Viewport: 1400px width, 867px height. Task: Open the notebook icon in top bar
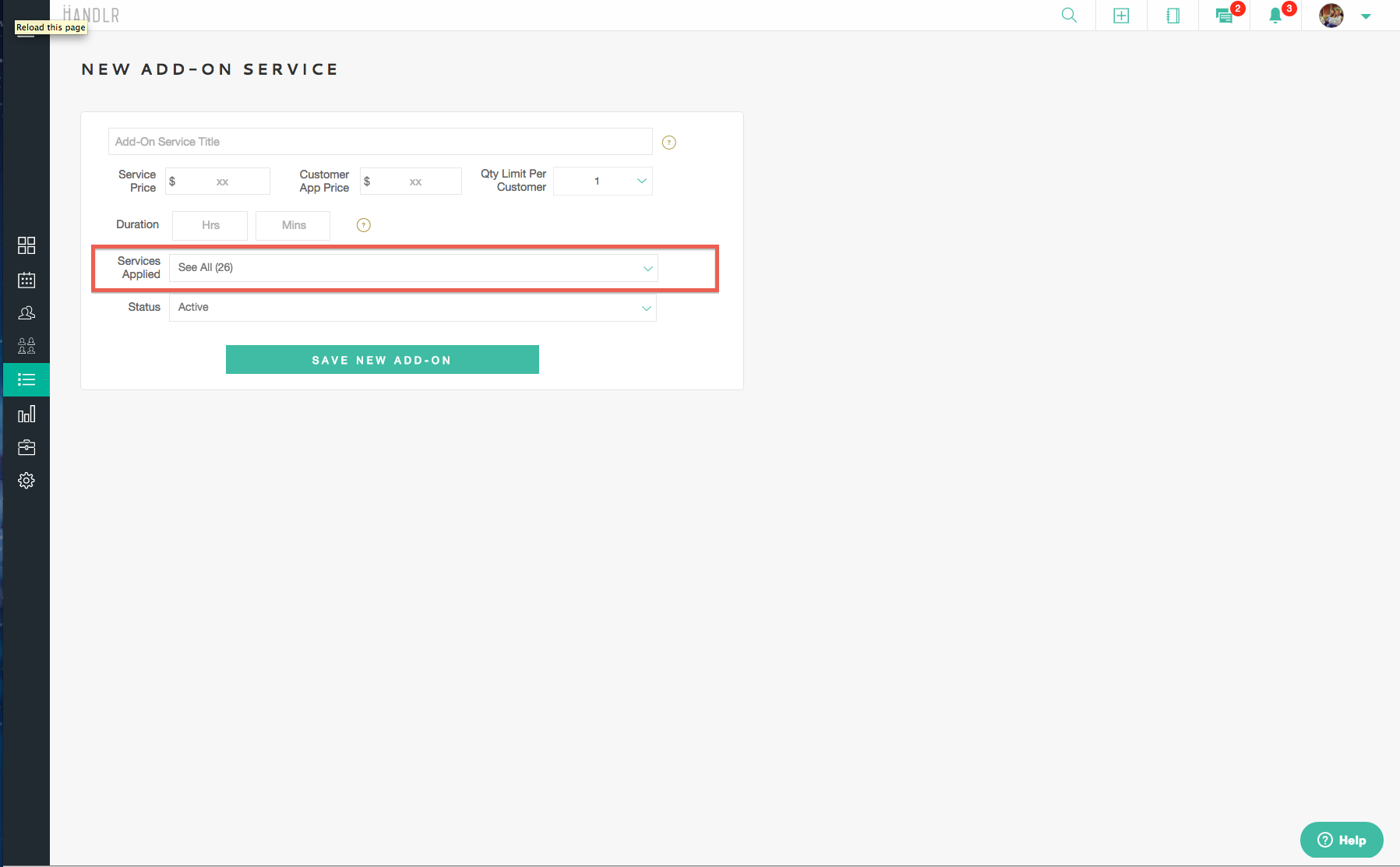(x=1173, y=16)
